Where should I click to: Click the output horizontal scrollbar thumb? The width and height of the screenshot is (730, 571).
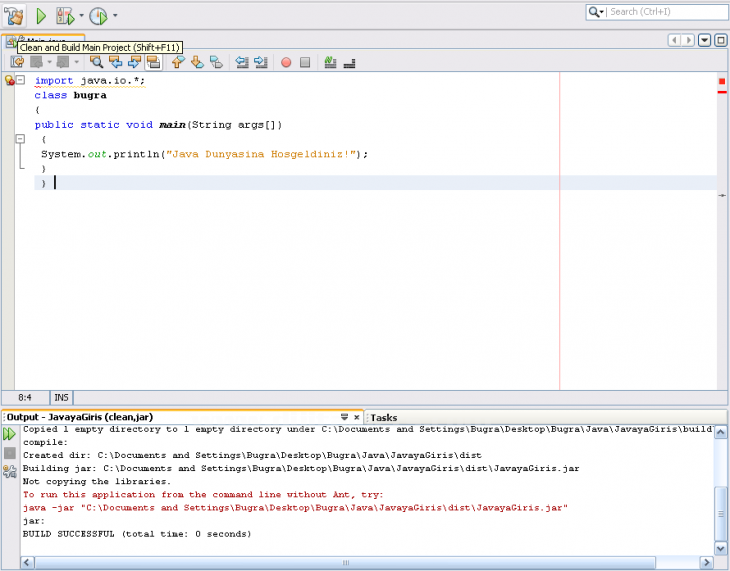point(345,563)
